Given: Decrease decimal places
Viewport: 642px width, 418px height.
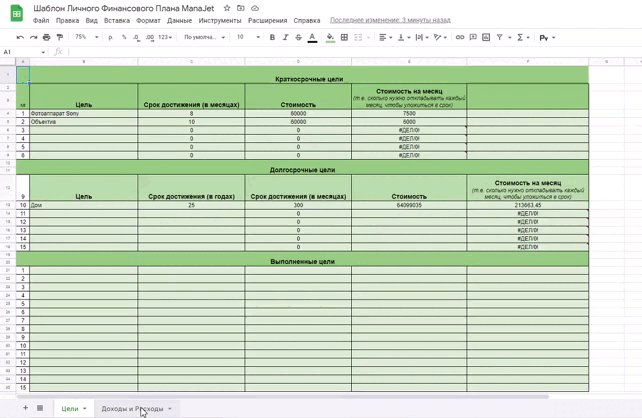Looking at the screenshot, I should 136,37.
